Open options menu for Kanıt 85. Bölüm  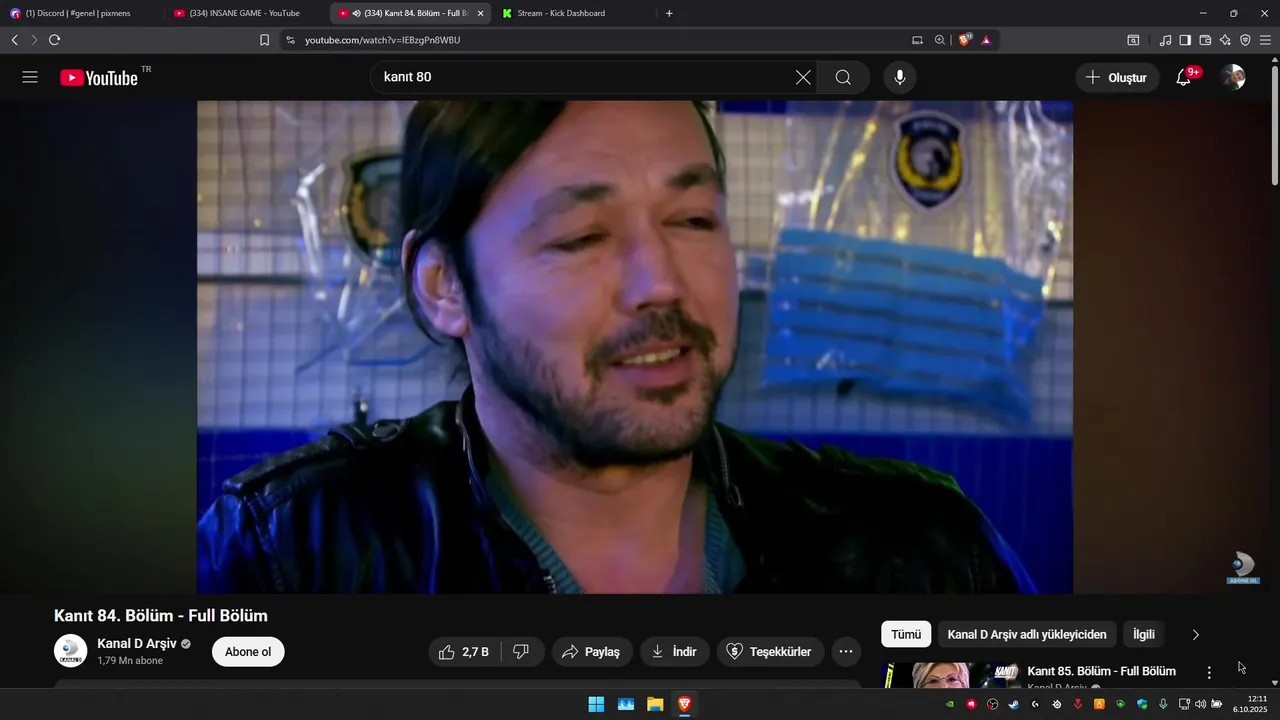click(1209, 673)
